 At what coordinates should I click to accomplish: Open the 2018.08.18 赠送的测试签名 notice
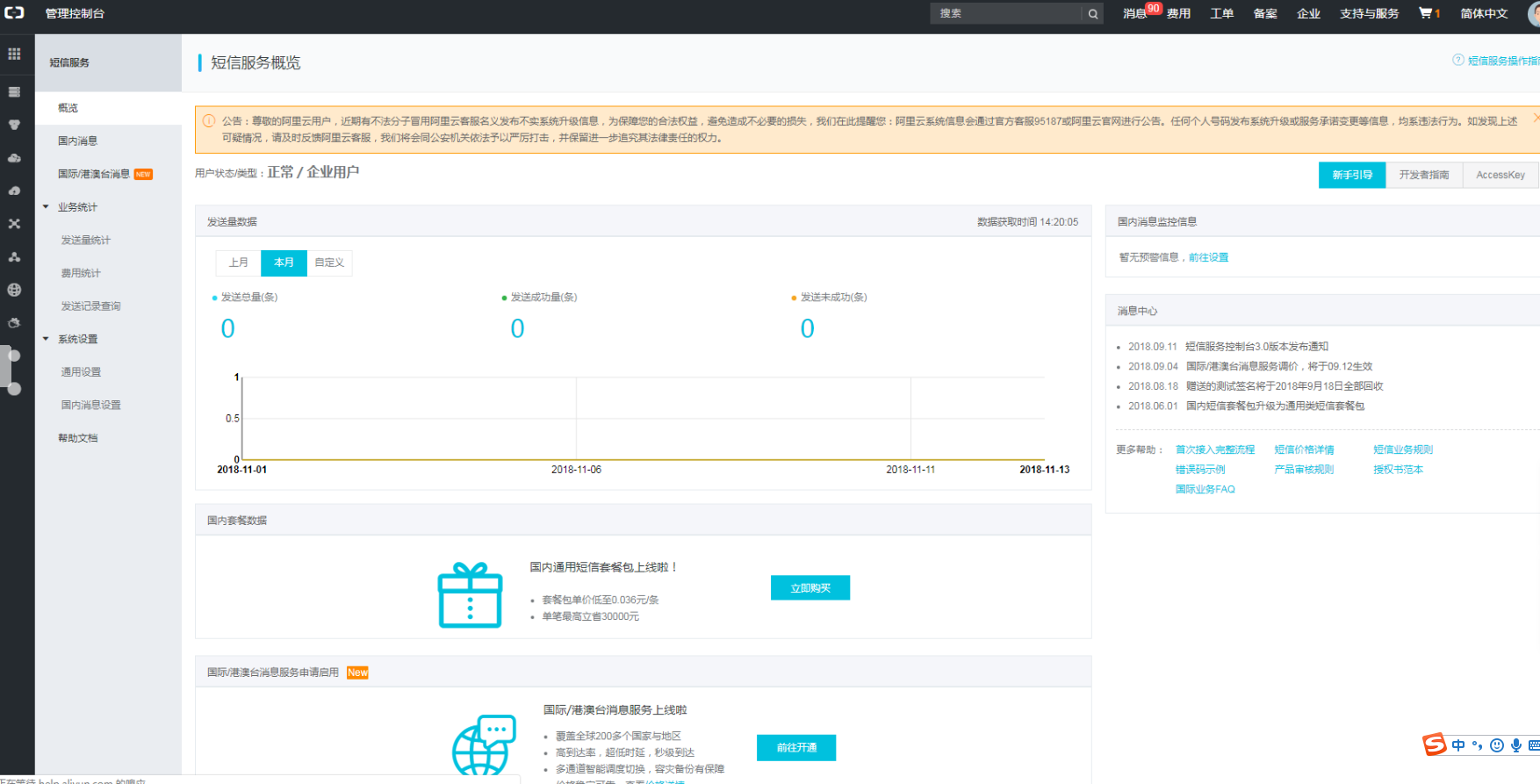pyautogui.click(x=1256, y=386)
